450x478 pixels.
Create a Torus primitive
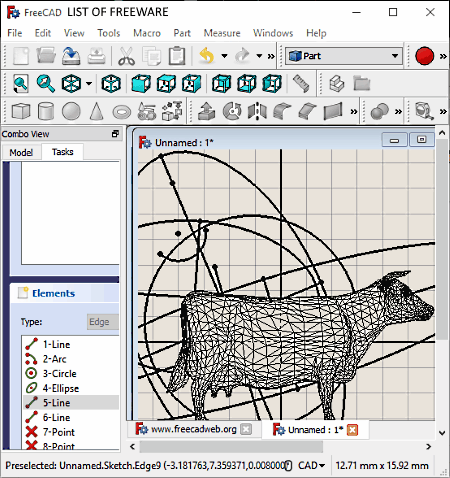[x=122, y=112]
